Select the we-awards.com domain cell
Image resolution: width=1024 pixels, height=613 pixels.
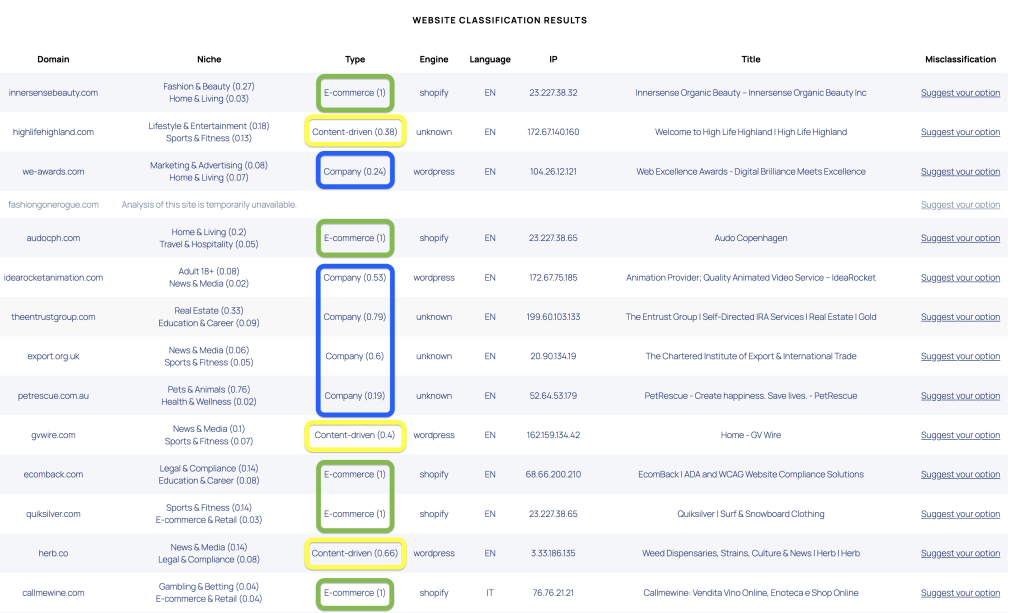[53, 172]
